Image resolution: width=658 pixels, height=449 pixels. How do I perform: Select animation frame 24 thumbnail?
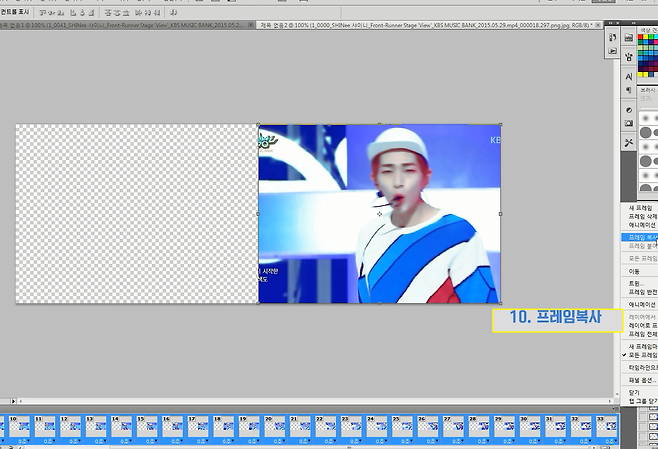click(377, 426)
